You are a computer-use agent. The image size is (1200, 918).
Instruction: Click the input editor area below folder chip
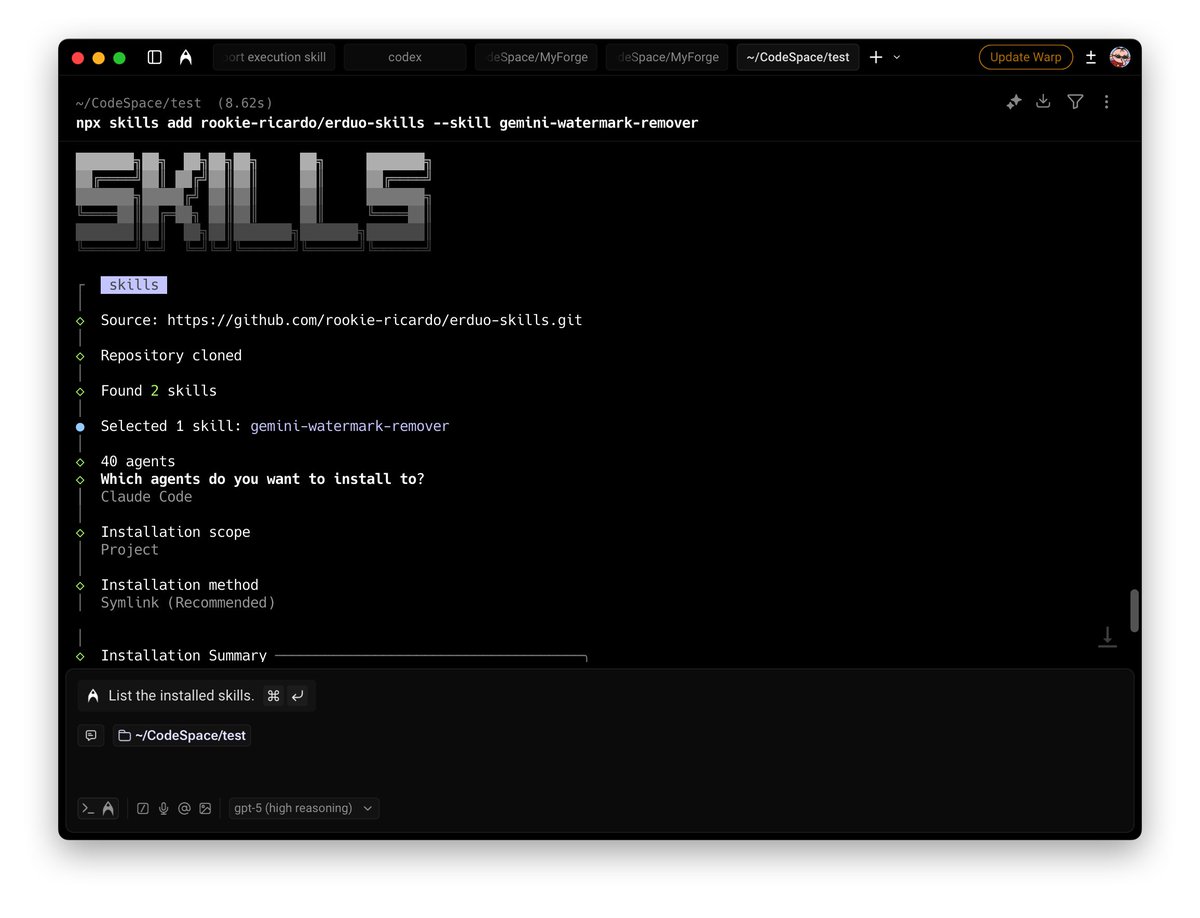pos(600,770)
